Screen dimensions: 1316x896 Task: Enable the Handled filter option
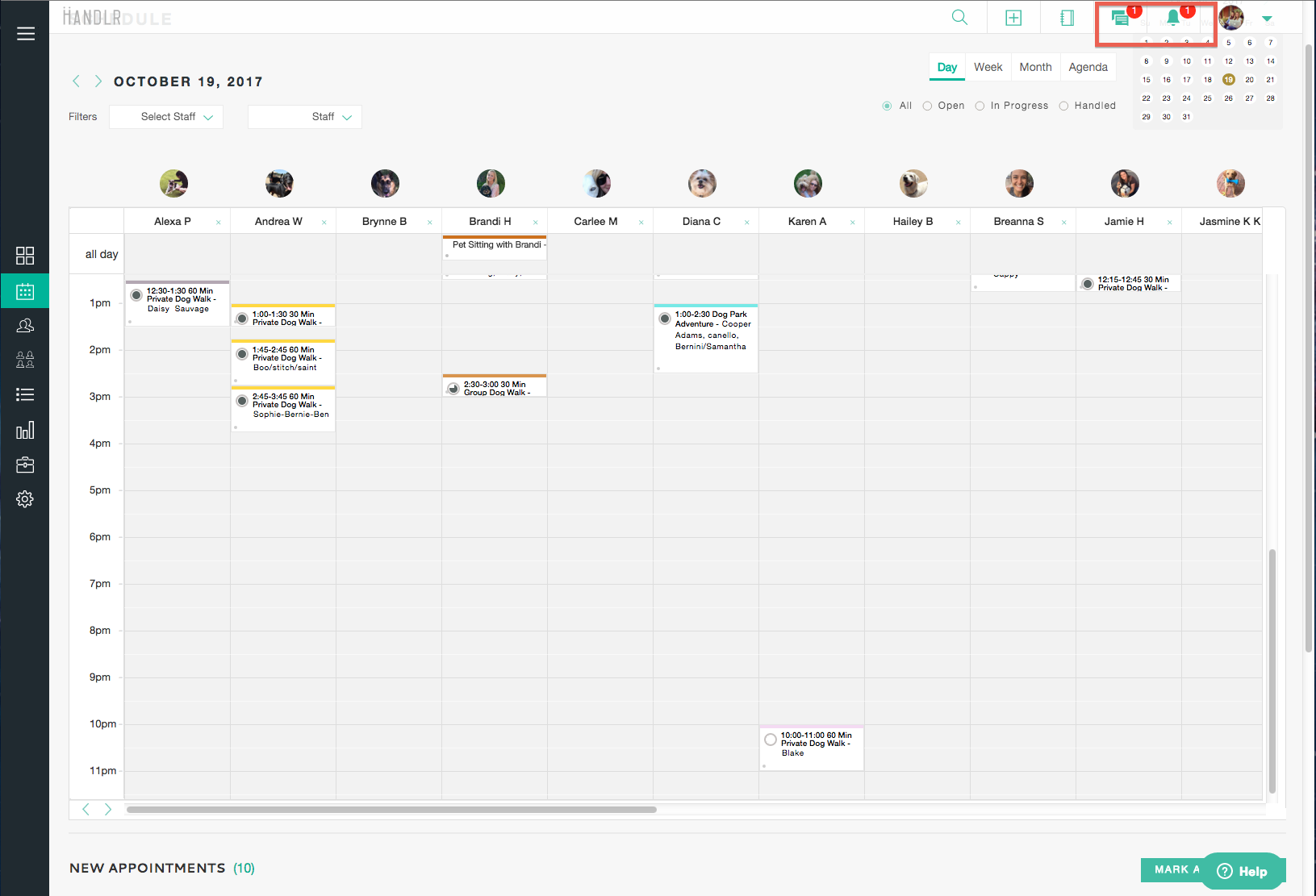coord(1063,106)
